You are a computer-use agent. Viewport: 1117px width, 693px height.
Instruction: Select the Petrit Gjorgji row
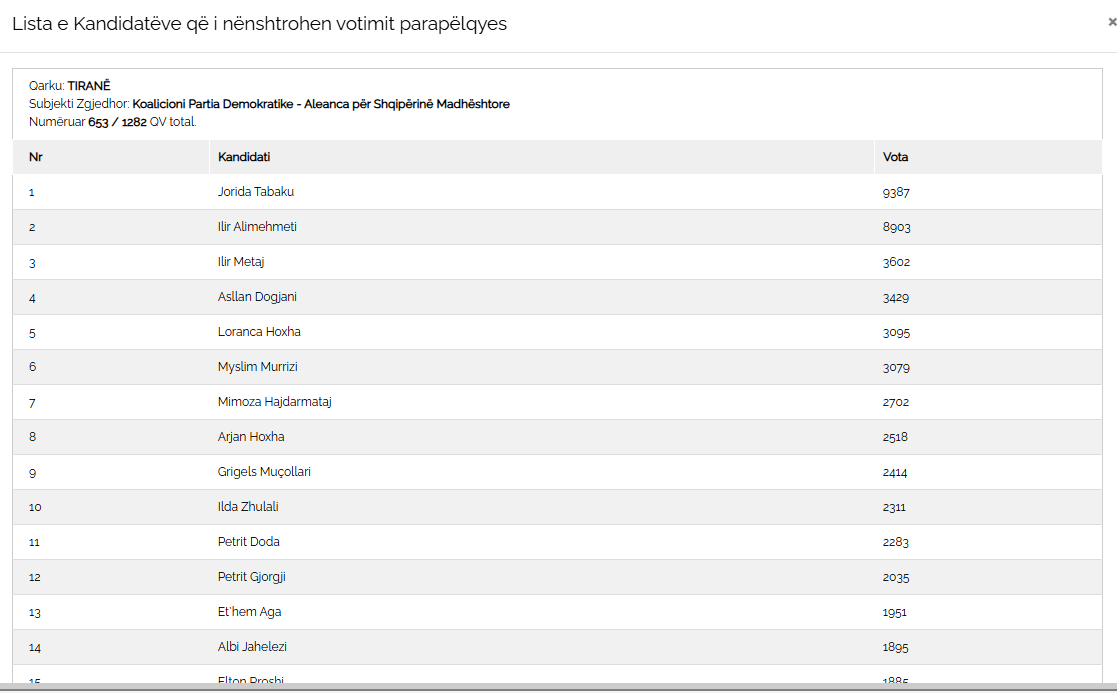252,577
